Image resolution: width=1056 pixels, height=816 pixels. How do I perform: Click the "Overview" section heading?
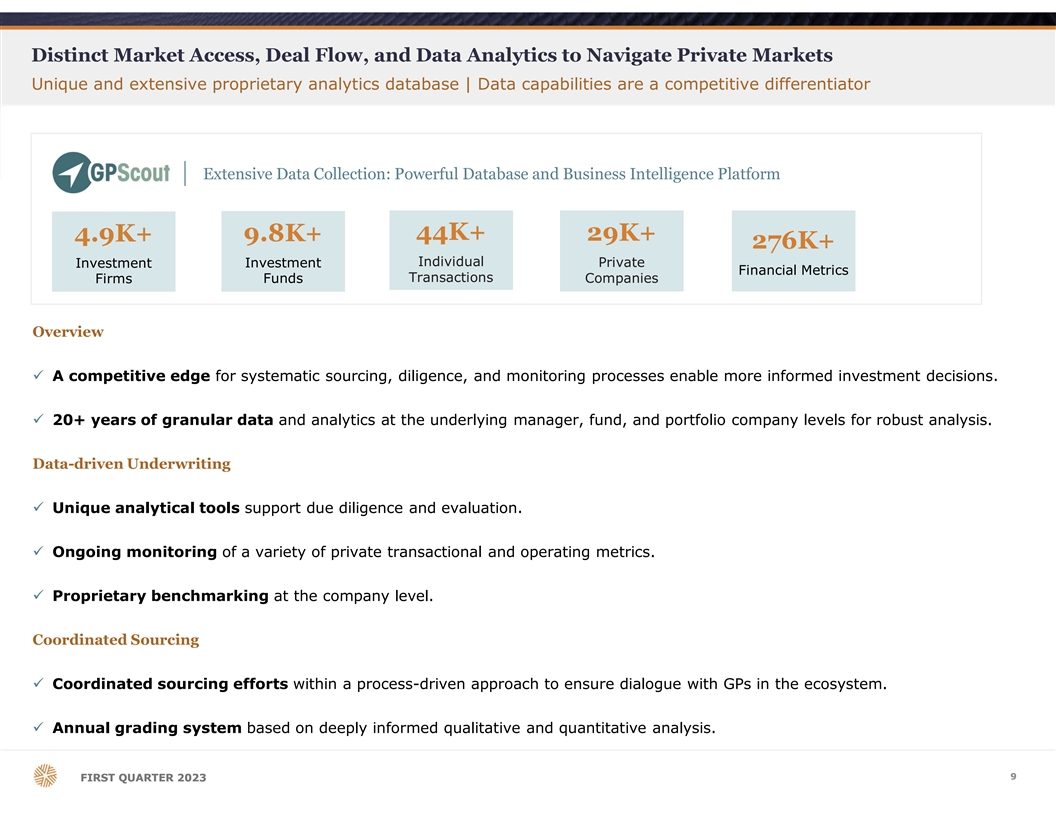(68, 332)
